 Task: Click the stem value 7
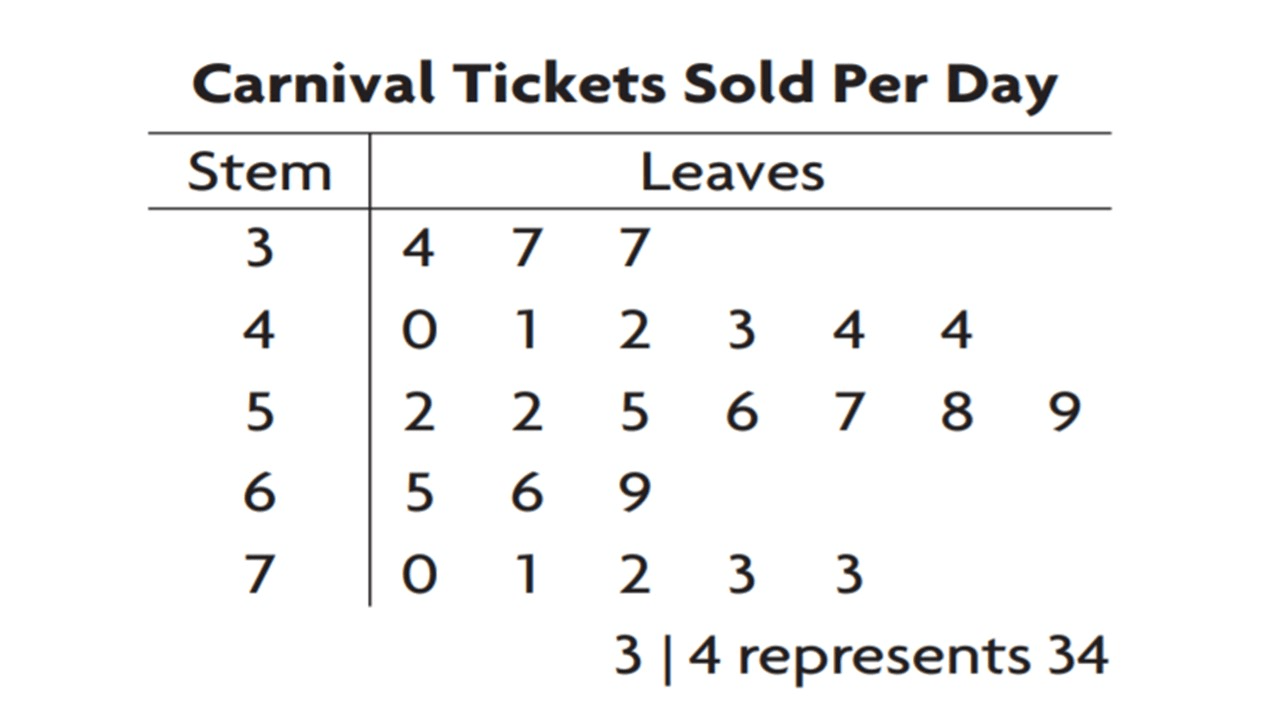259,574
